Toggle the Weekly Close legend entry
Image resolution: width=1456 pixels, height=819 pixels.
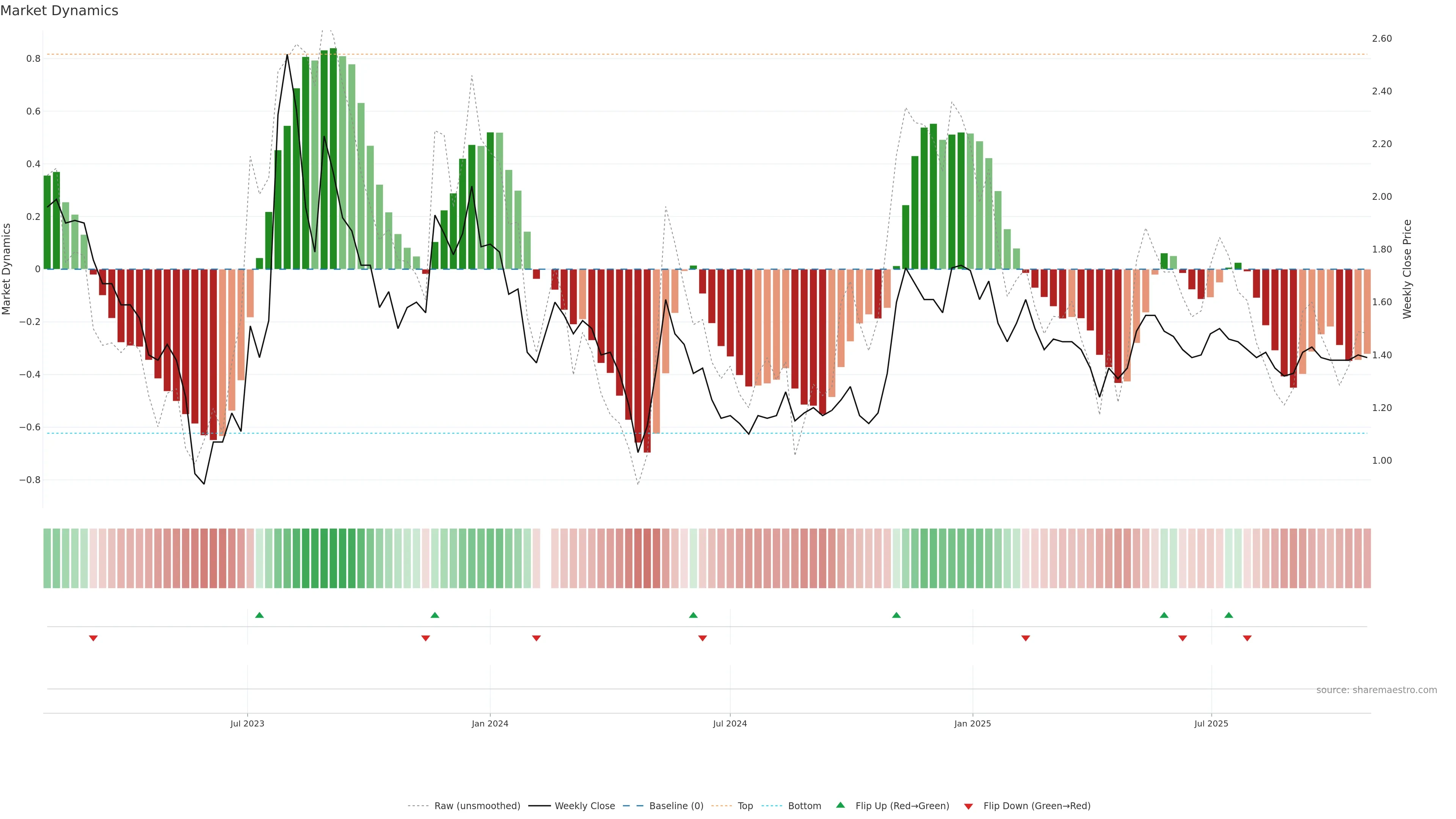[584, 806]
